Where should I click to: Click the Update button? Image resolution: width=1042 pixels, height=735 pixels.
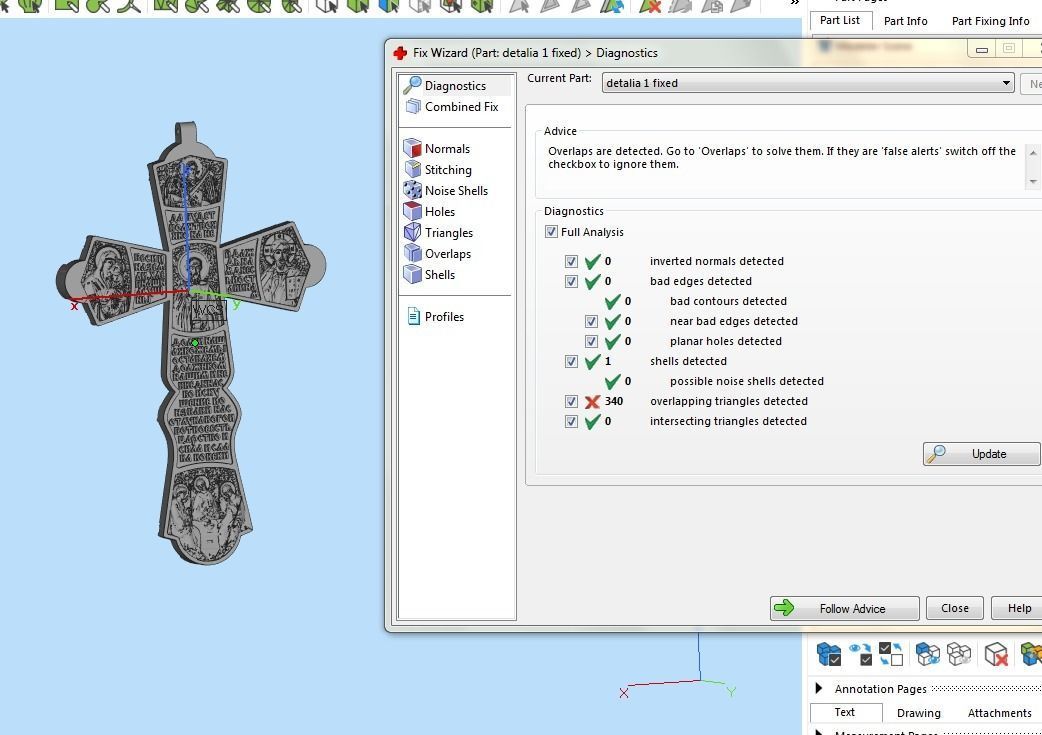[981, 454]
